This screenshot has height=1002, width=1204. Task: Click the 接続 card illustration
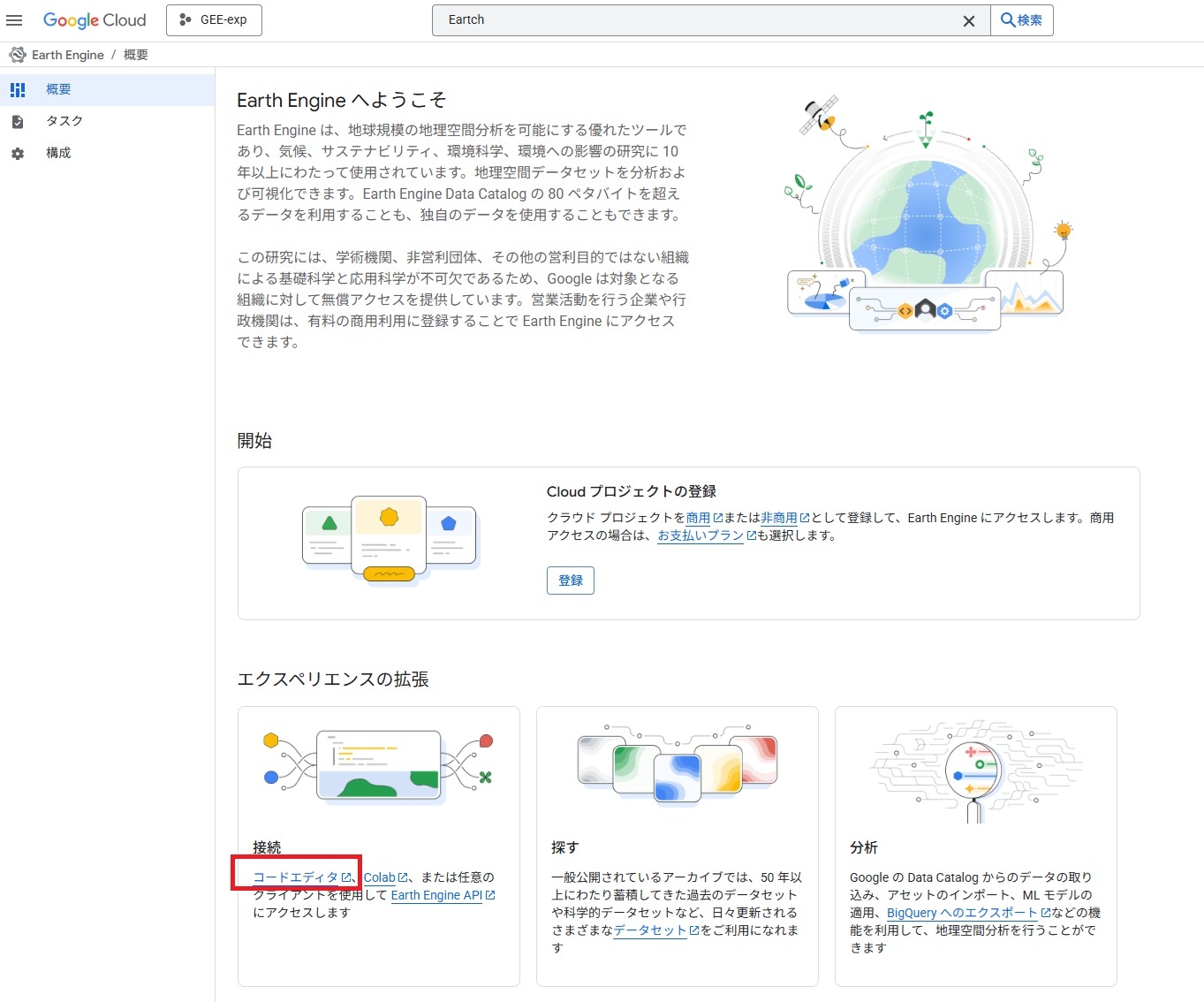[x=378, y=766]
